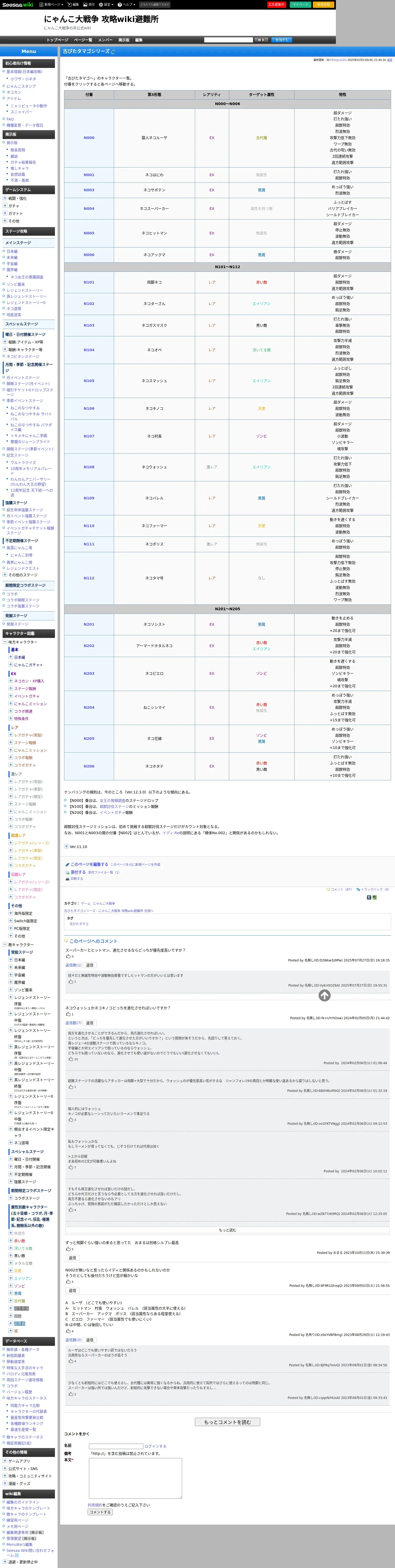
Task: Click the 印刷する printer link
Action: tap(74, 878)
